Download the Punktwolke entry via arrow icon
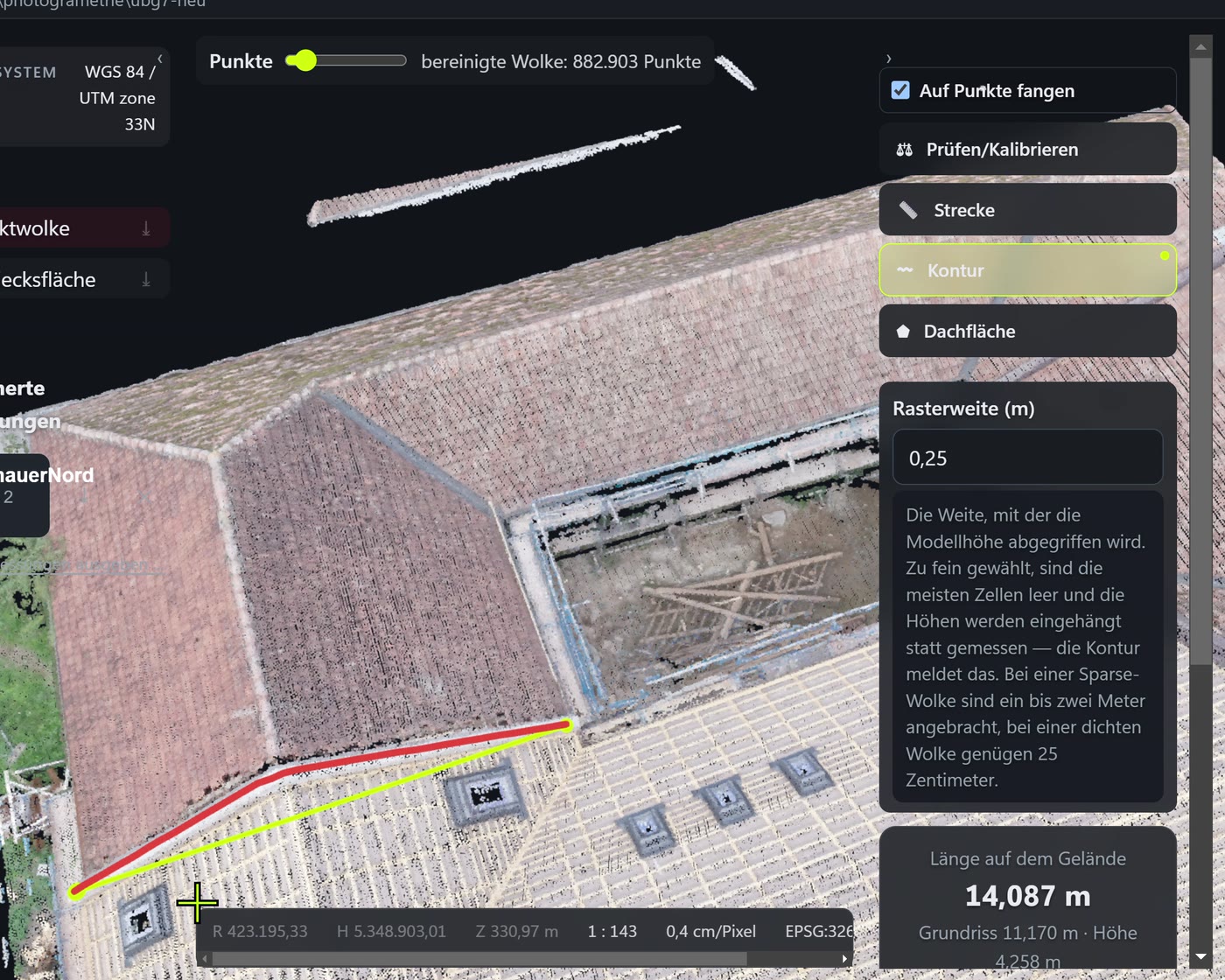This screenshot has width=1225, height=980. point(146,228)
